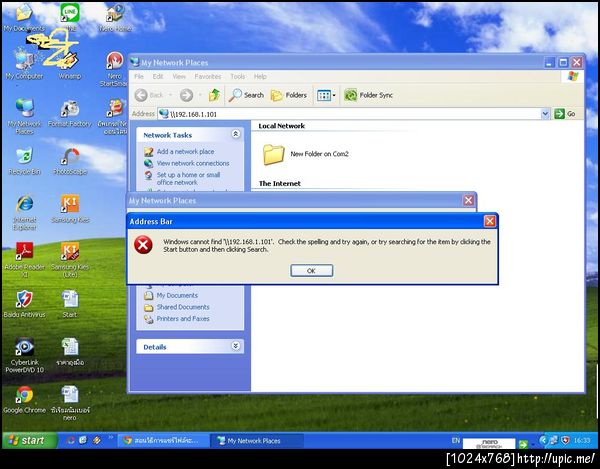Minimize the My Network Places window
Screen dimensions: 600x469
pos(550,62)
